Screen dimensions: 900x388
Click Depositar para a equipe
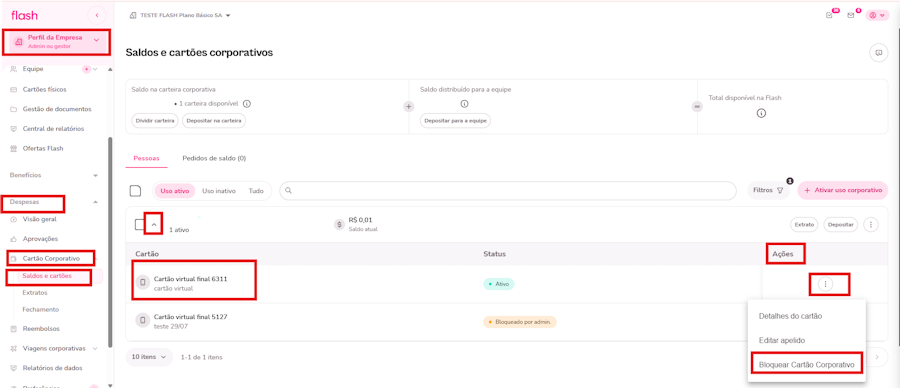(455, 121)
